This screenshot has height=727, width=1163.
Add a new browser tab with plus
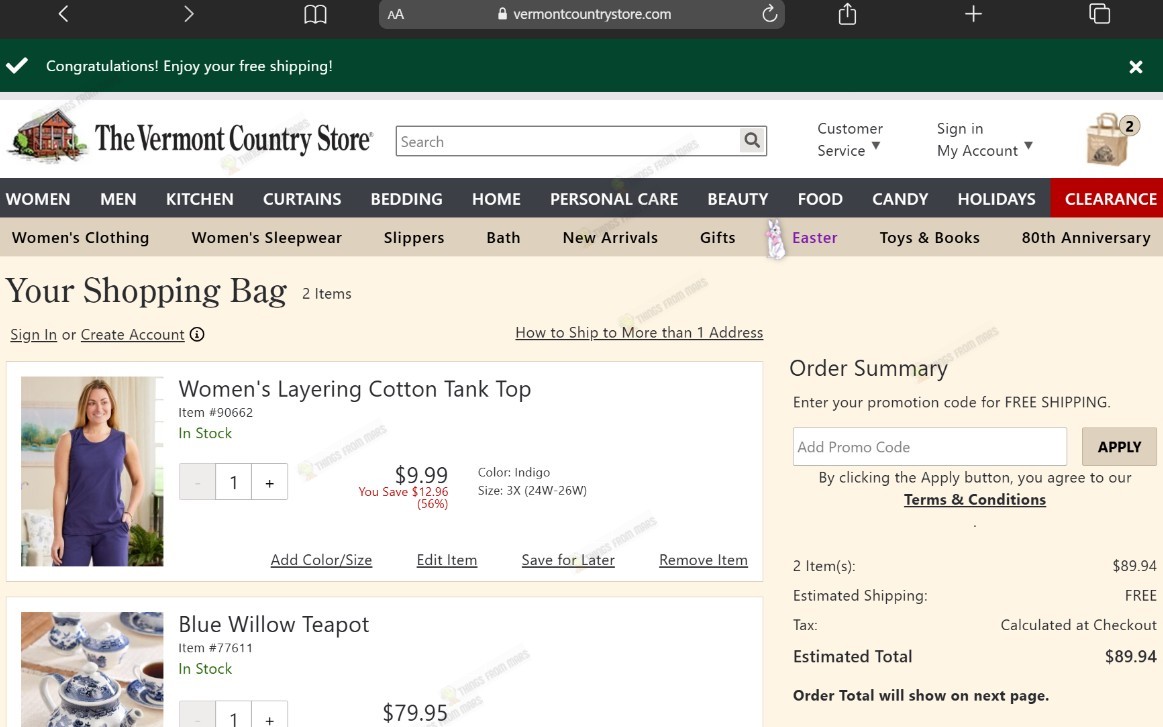click(x=973, y=13)
